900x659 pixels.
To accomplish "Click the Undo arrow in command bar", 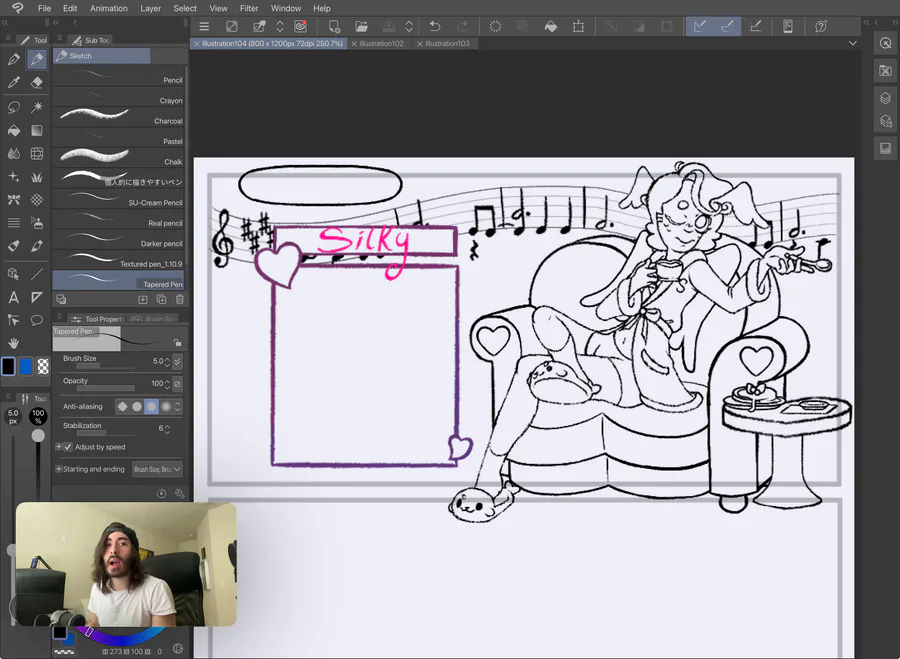I will tap(435, 26).
